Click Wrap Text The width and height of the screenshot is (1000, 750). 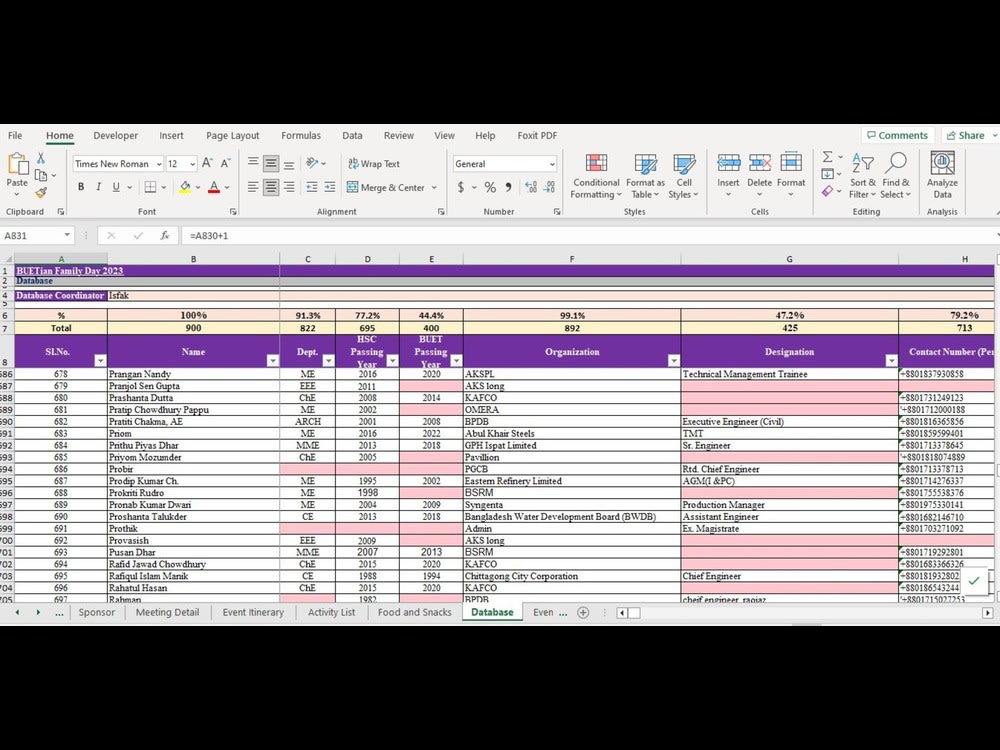tap(374, 164)
